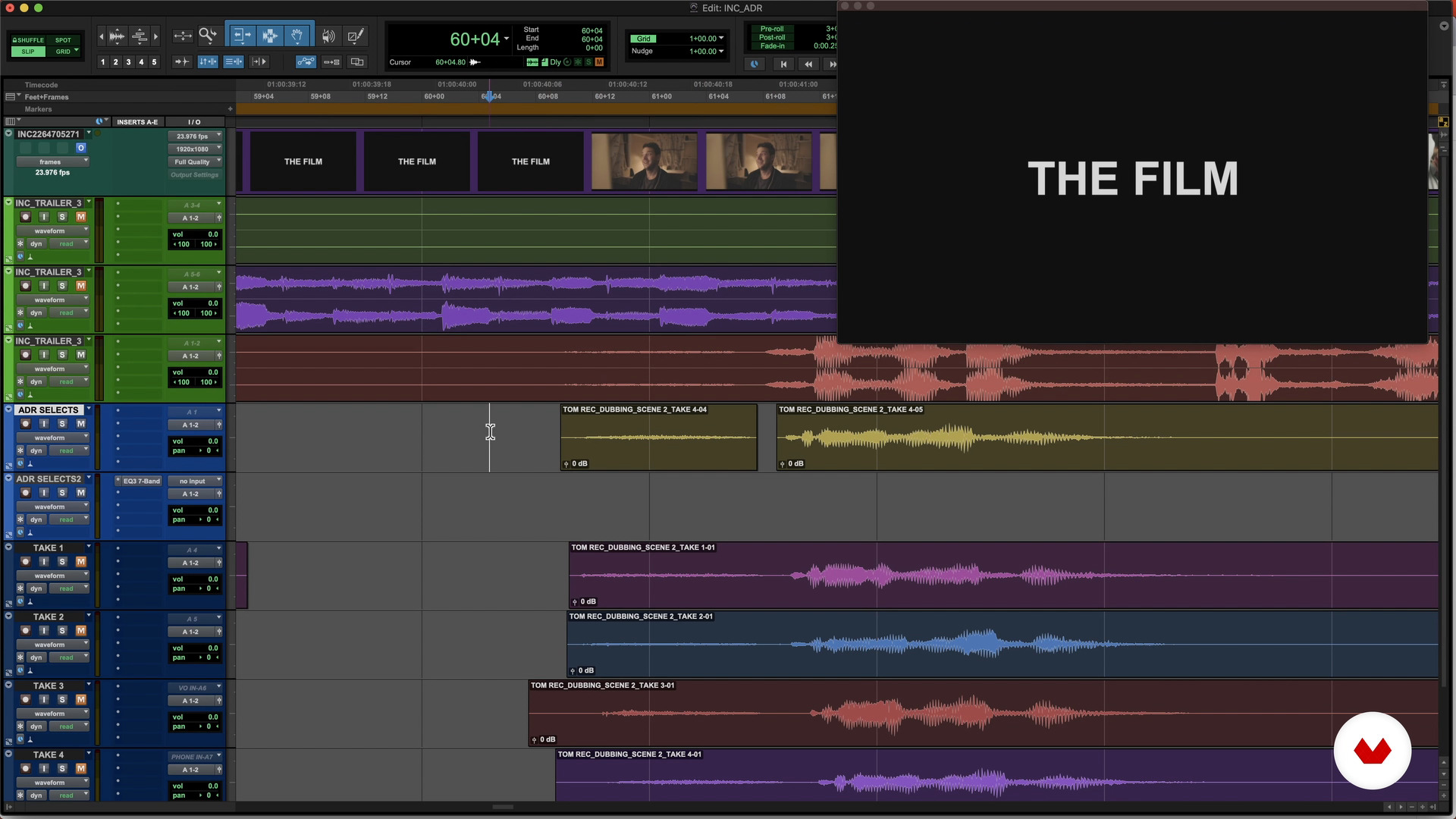Toggle Layered Editing icon
Image resolution: width=1456 pixels, height=819 pixels.
click(357, 62)
